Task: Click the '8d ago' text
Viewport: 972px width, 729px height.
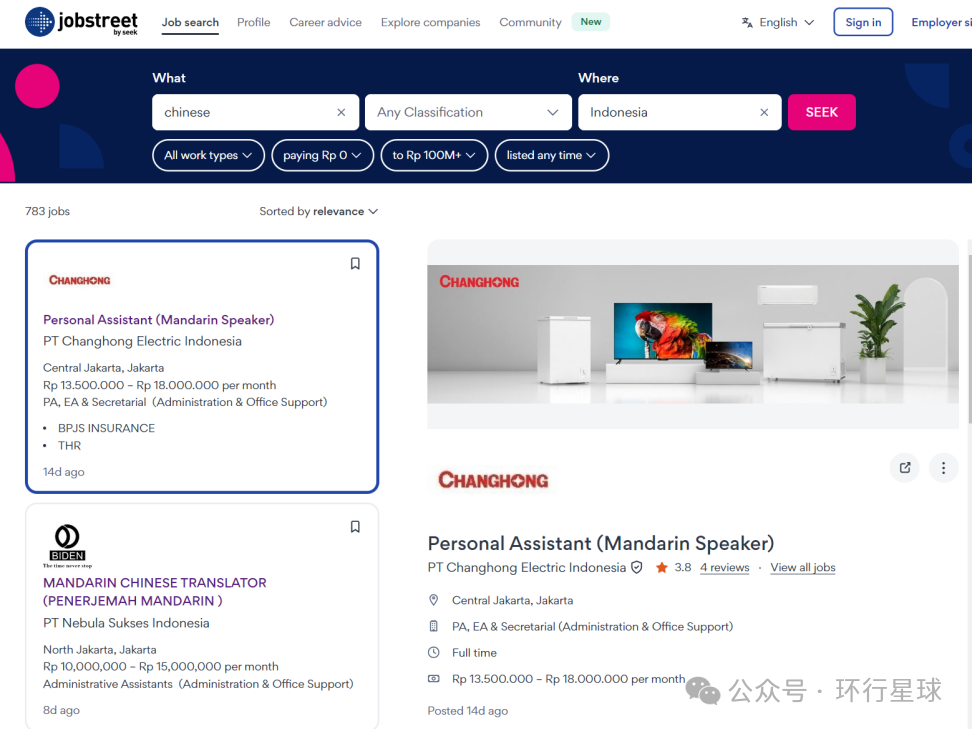Action: click(61, 710)
